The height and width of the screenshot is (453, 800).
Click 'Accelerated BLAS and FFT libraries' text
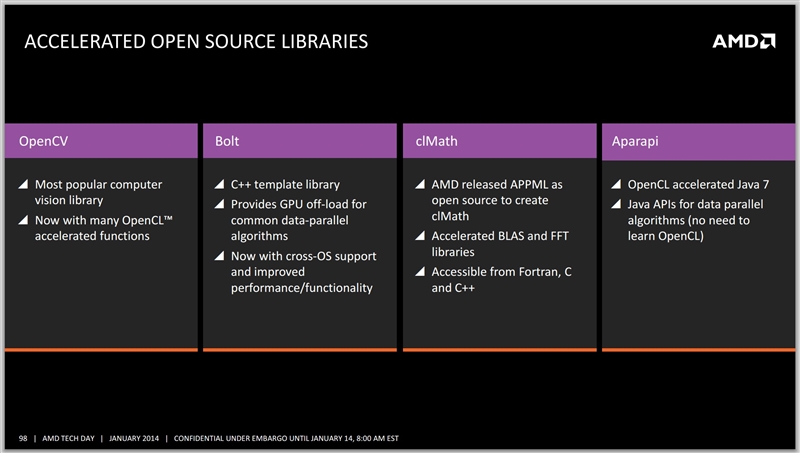[x=500, y=244]
